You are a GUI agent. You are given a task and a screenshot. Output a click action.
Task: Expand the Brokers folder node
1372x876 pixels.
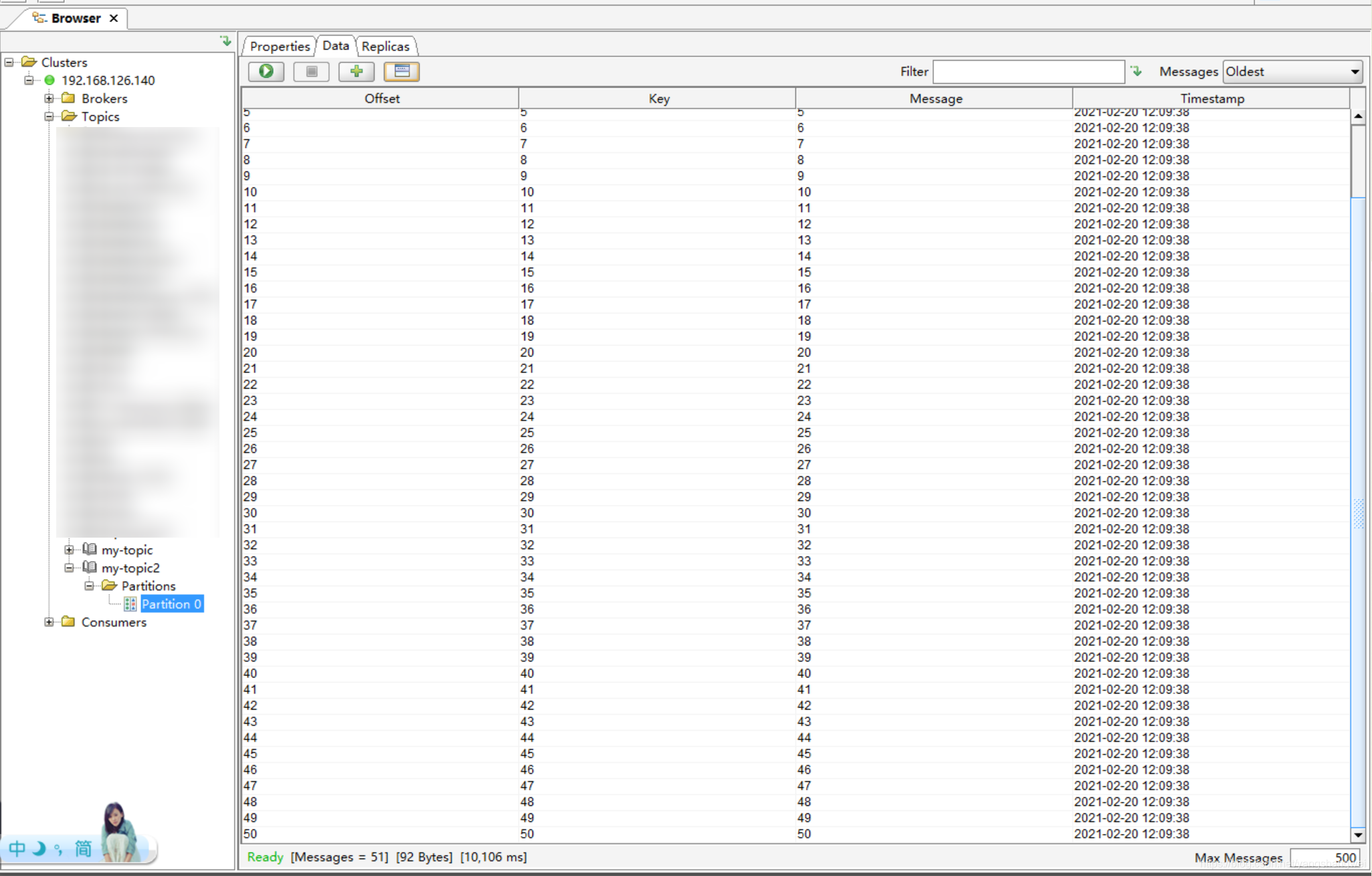click(x=49, y=98)
